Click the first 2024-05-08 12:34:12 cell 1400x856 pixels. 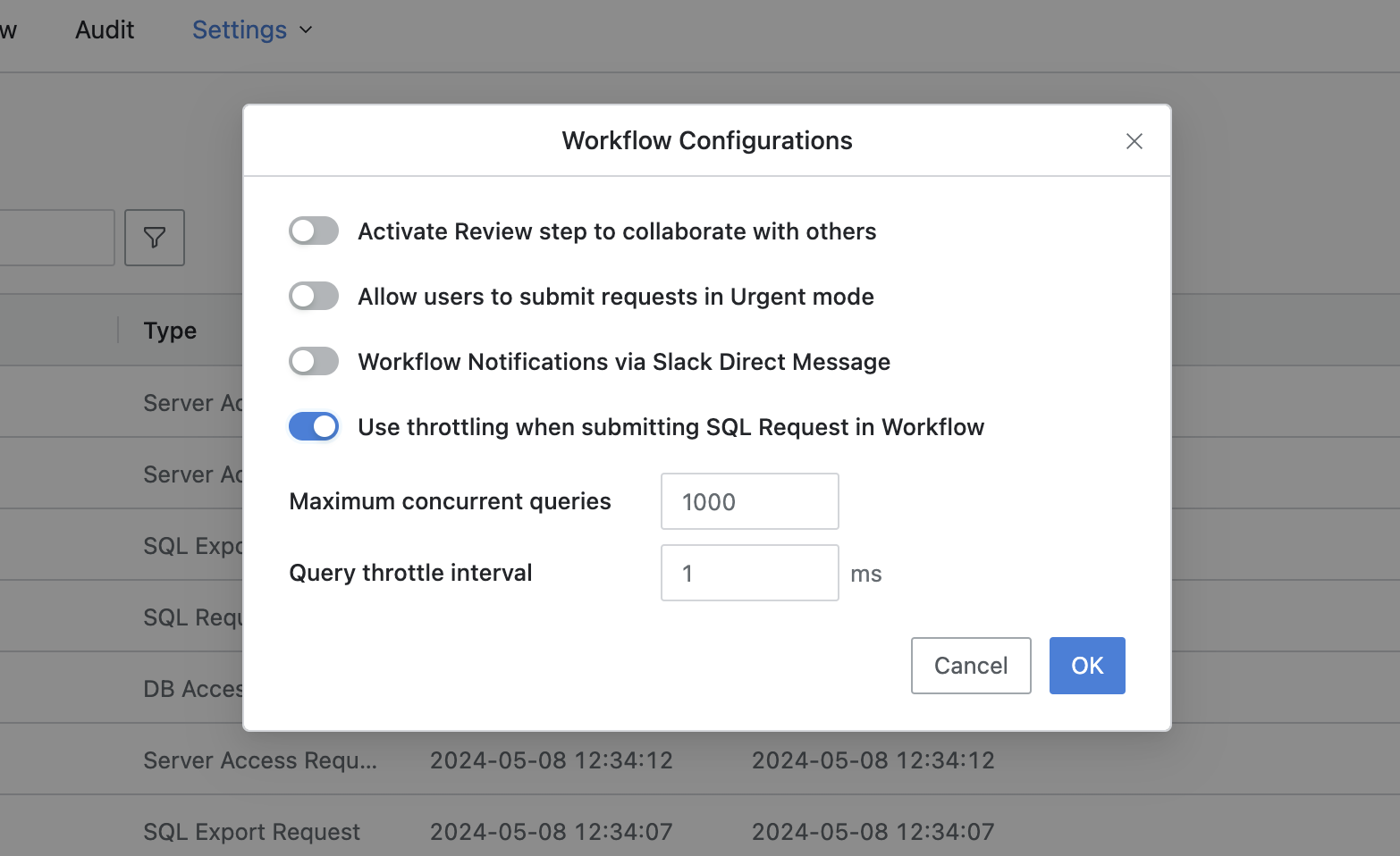(x=552, y=760)
